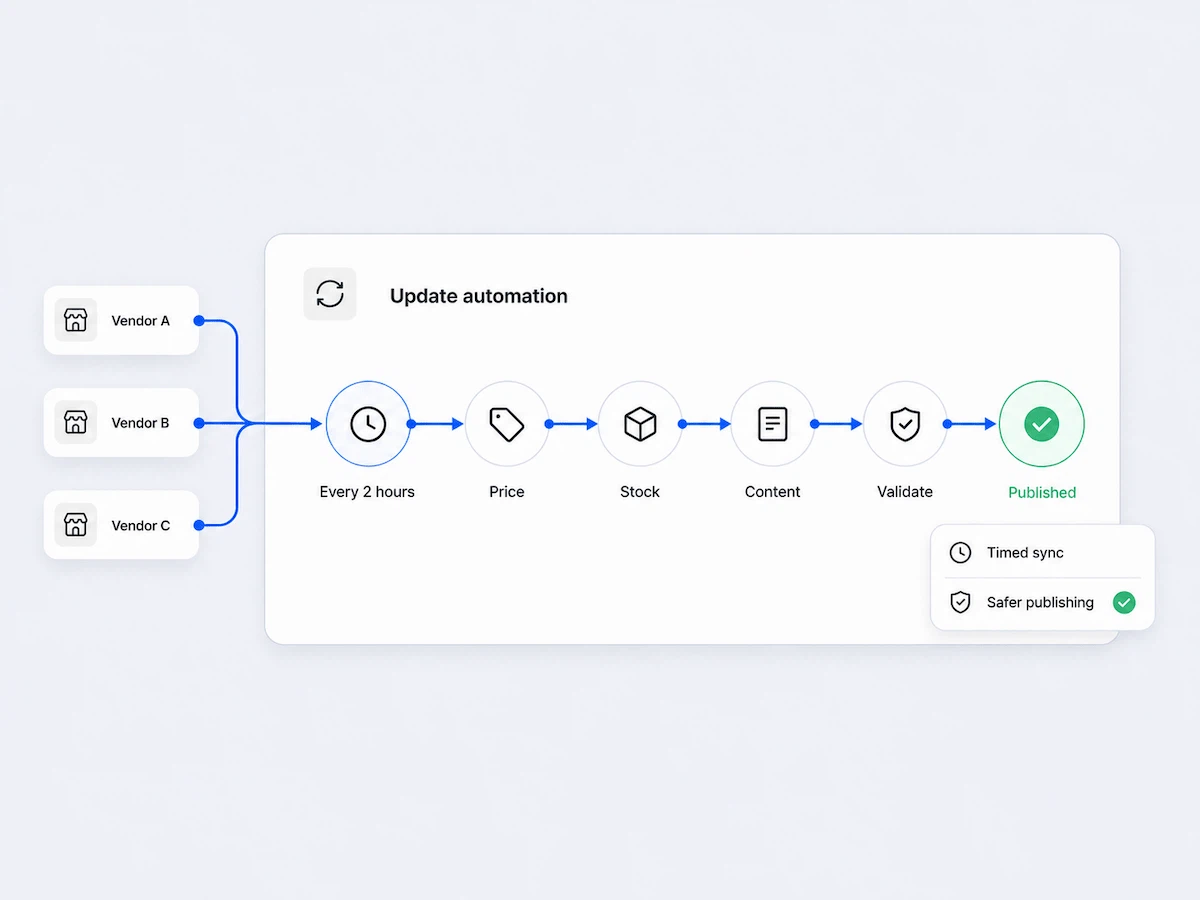The height and width of the screenshot is (900, 1200).
Task: Click the Vendor C store icon
Action: (76, 525)
